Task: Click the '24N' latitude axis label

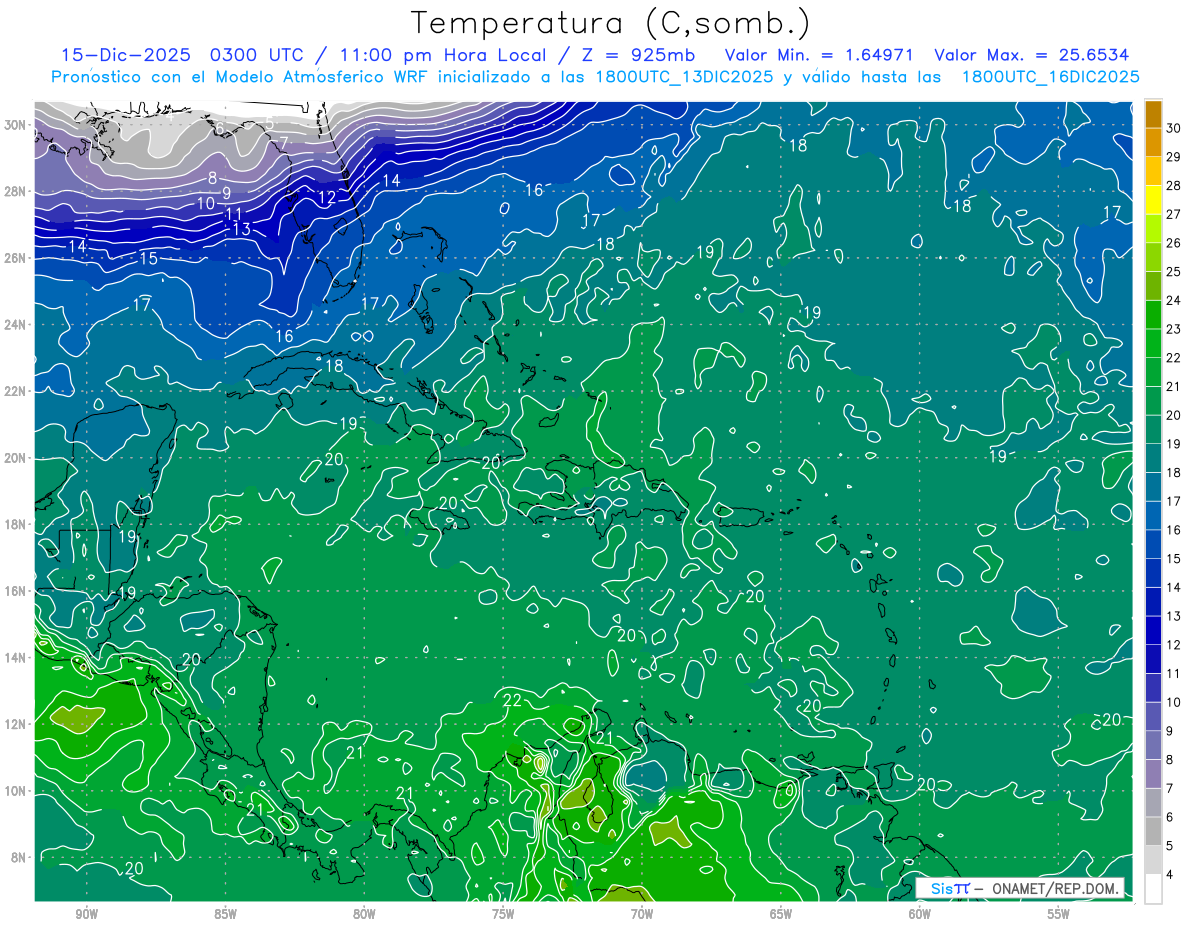Action: pyautogui.click(x=16, y=325)
